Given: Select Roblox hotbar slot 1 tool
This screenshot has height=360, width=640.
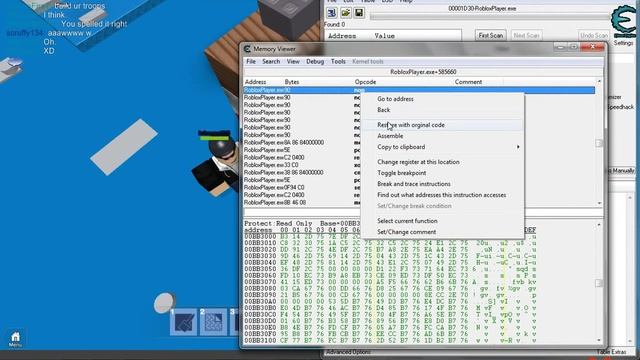Looking at the screenshot, I should tap(184, 322).
